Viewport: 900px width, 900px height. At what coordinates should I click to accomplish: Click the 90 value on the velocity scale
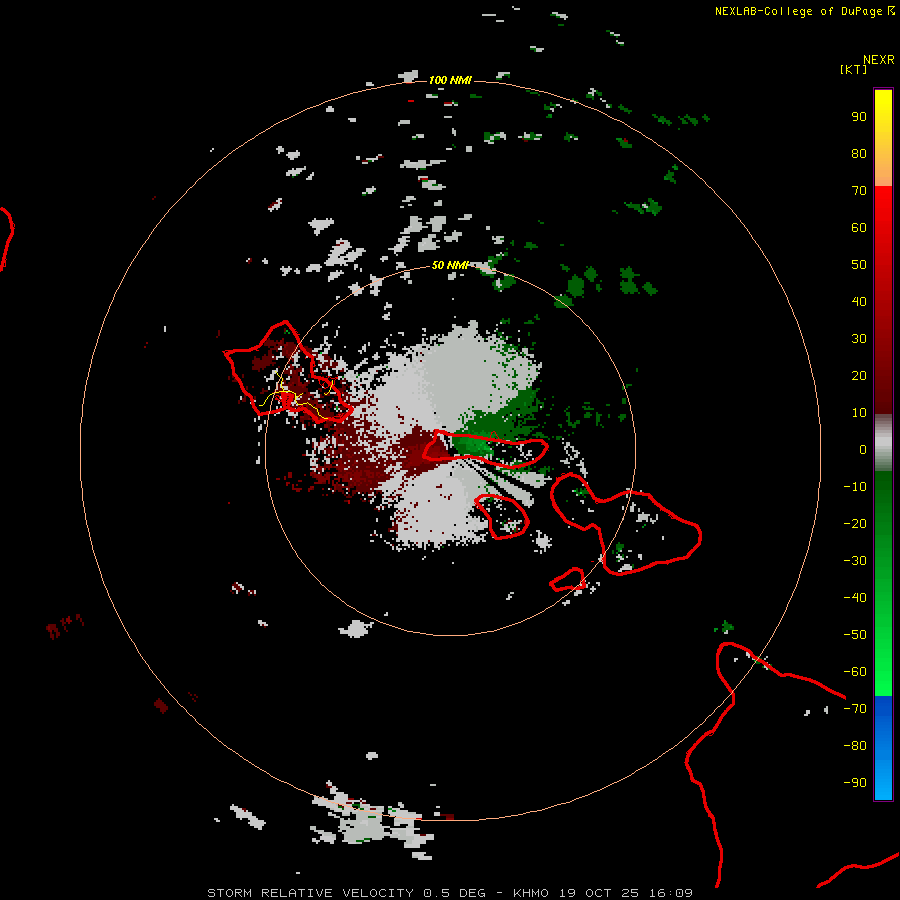pyautogui.click(x=859, y=117)
